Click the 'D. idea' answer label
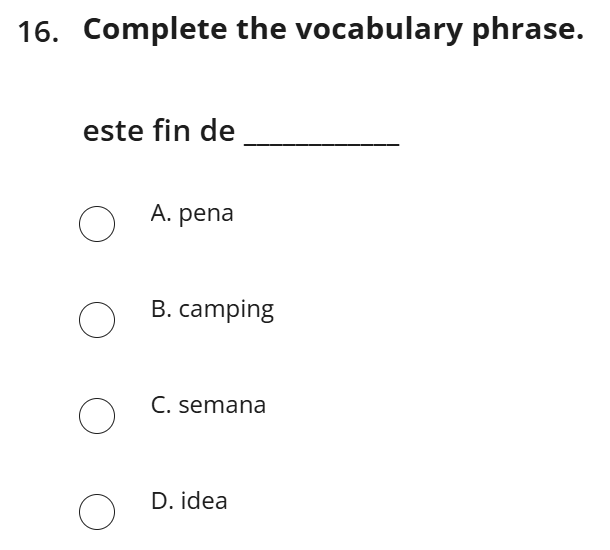The width and height of the screenshot is (610, 550). tap(189, 501)
